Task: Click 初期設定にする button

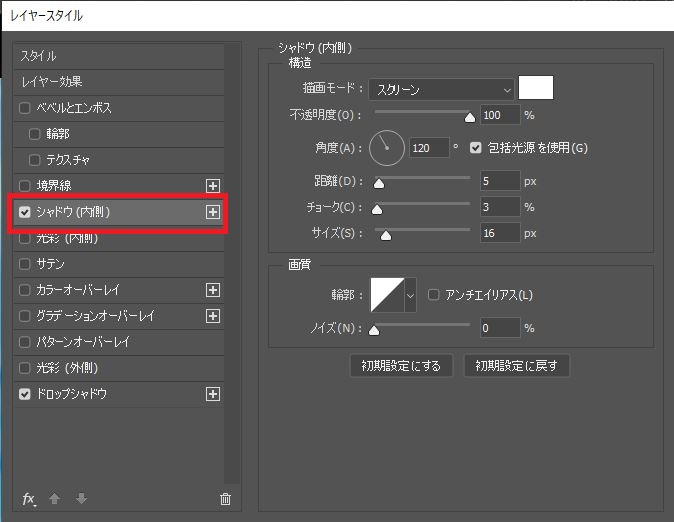Action: 401,366
